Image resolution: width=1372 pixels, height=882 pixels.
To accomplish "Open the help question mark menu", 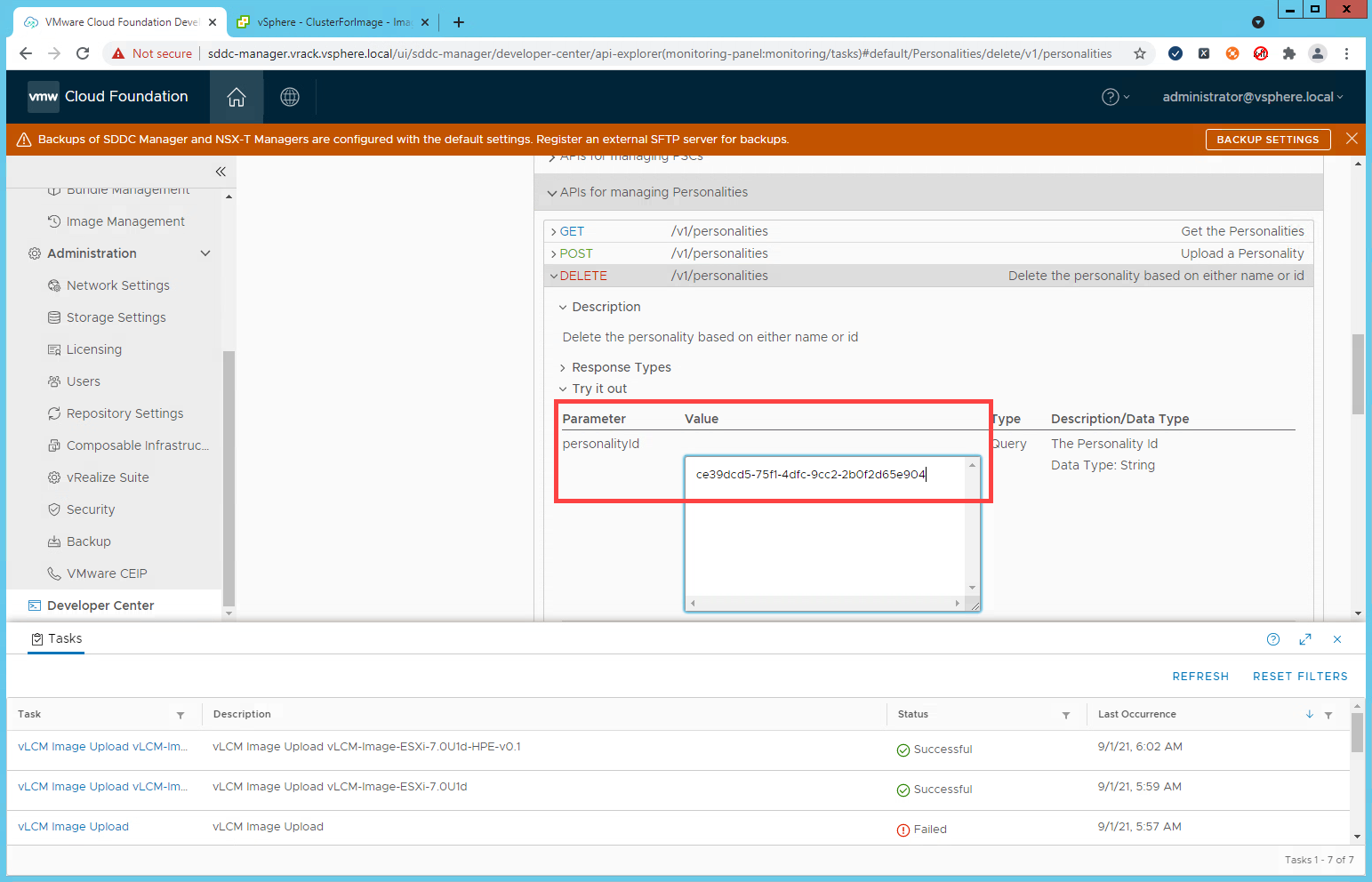I will point(1115,97).
